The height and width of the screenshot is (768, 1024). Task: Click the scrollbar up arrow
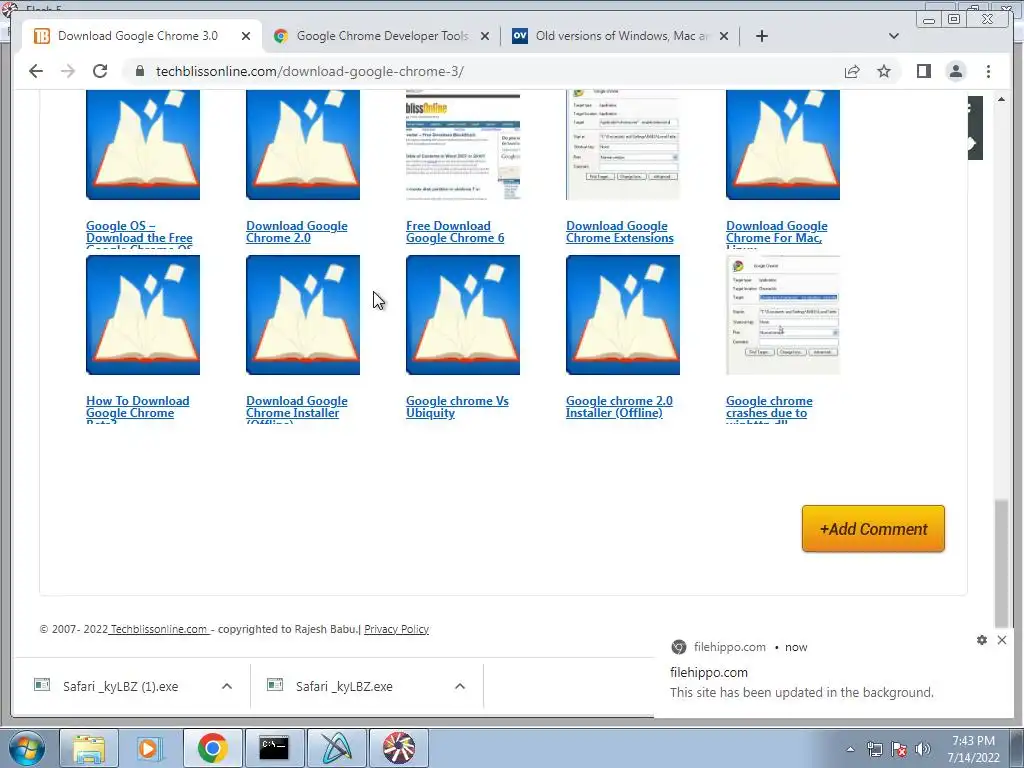click(x=1001, y=99)
